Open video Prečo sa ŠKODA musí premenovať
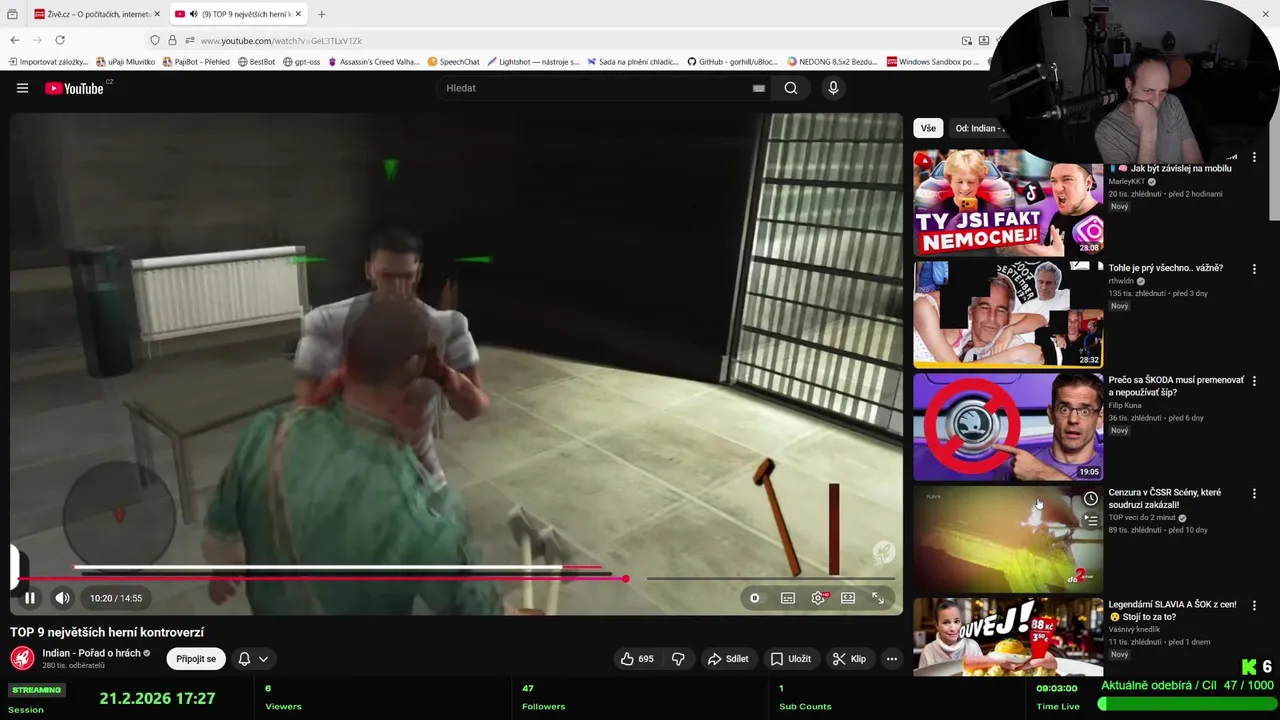Screen dimensions: 1280x720 pos(1176,386)
